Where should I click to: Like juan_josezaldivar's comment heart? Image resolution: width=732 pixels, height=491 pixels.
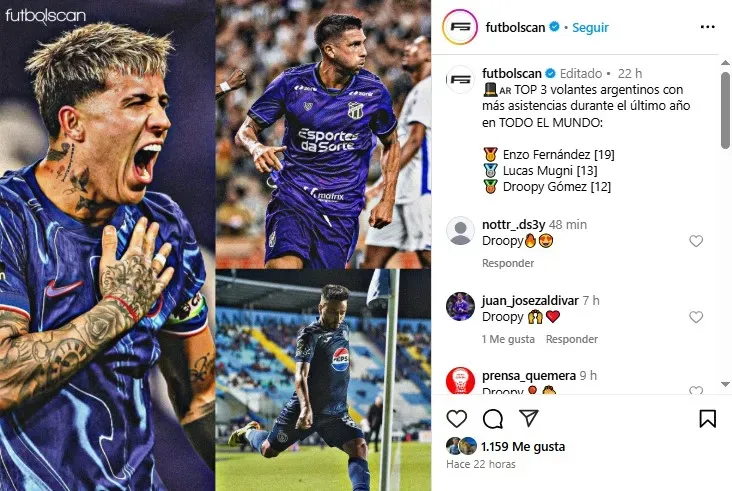click(x=696, y=317)
